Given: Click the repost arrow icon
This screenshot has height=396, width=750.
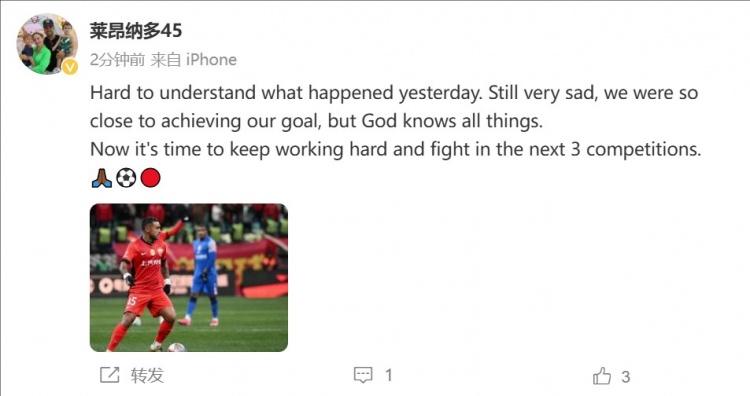Looking at the screenshot, I should [110, 375].
